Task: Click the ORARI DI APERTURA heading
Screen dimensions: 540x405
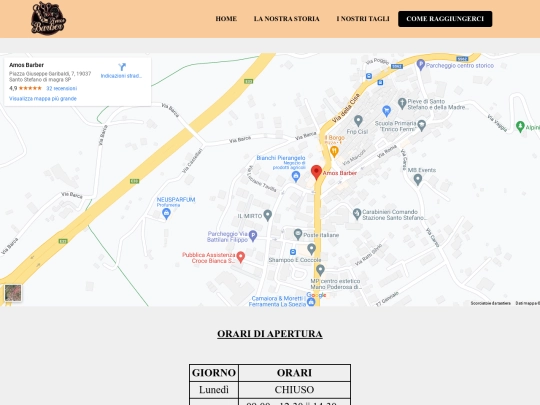Action: (270, 334)
